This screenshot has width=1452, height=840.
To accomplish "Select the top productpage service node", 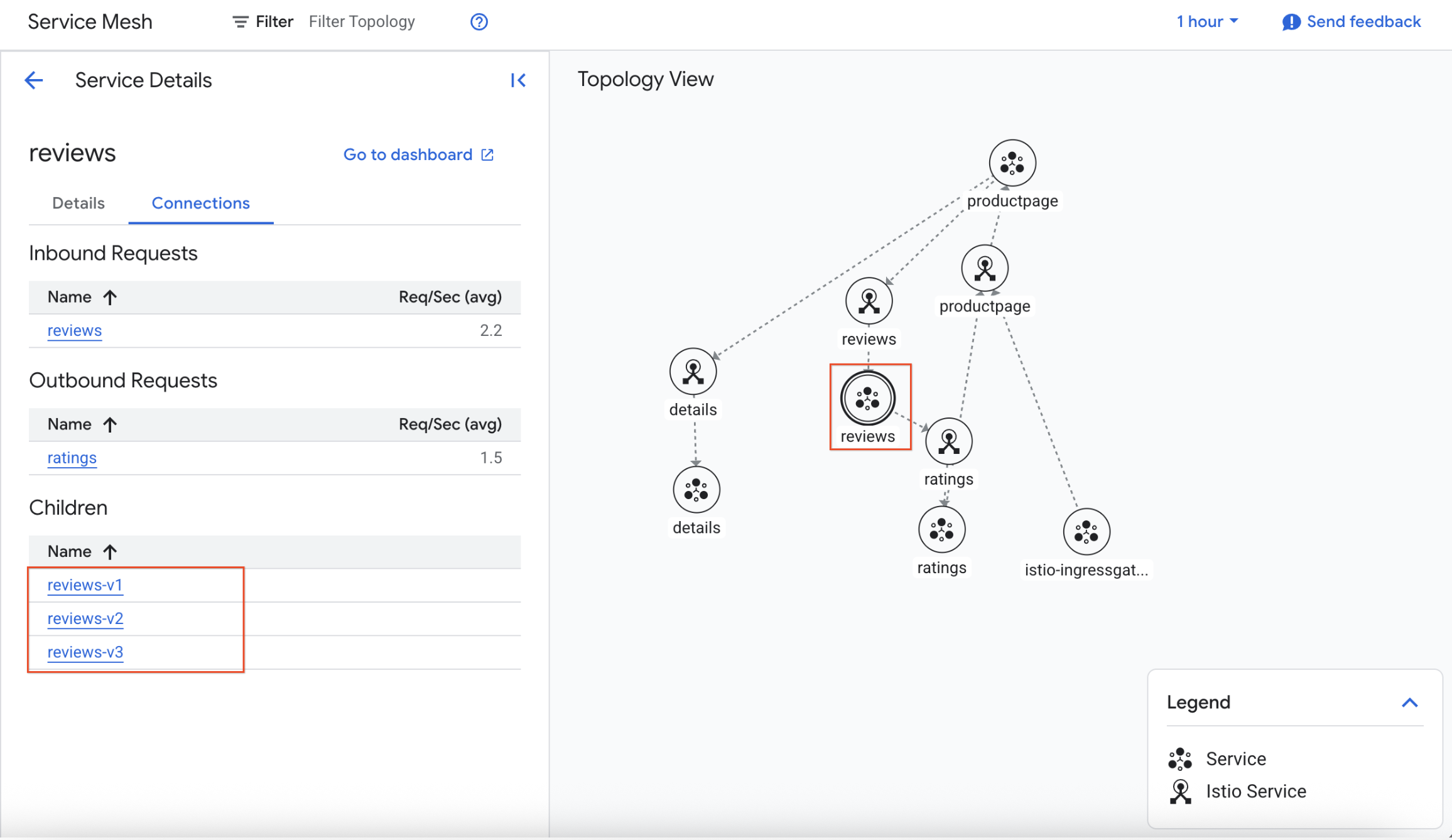I will click(x=1012, y=163).
